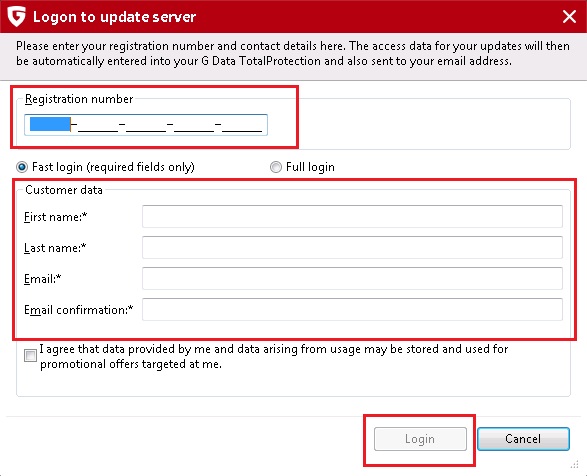
Task: Select Fast login (required fields only)
Action: [x=22, y=167]
